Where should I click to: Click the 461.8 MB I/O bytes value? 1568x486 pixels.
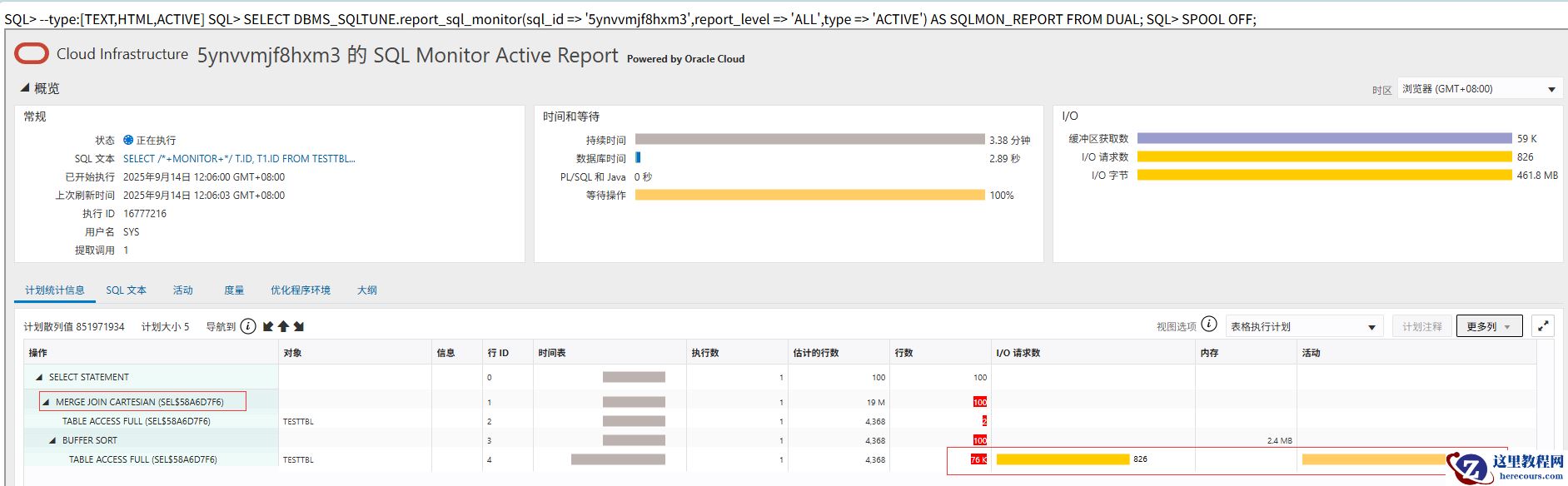tap(1537, 176)
